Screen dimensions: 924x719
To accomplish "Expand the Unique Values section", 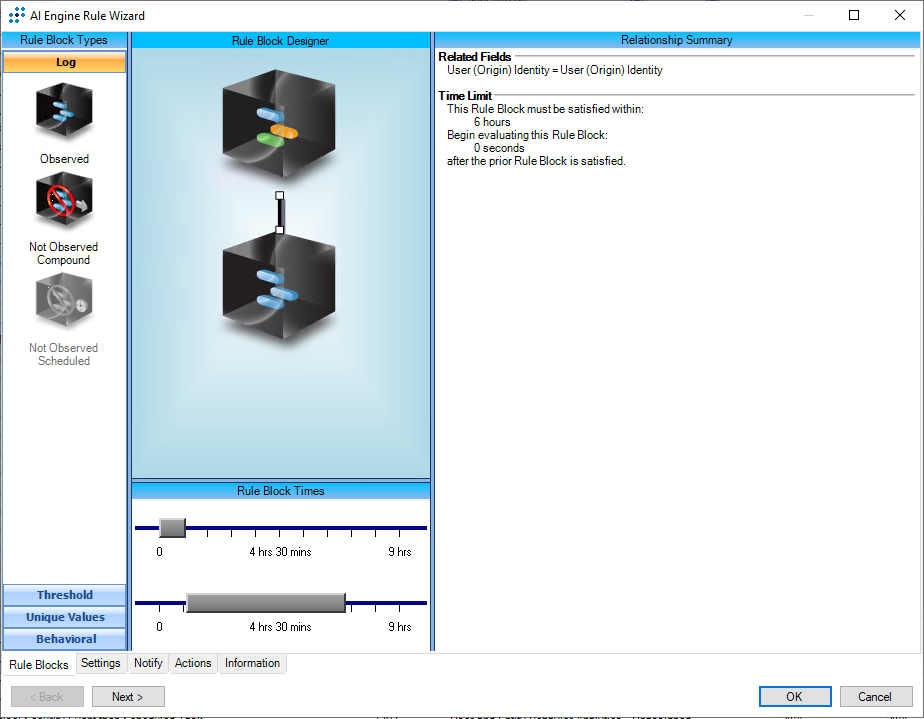I will pos(65,617).
